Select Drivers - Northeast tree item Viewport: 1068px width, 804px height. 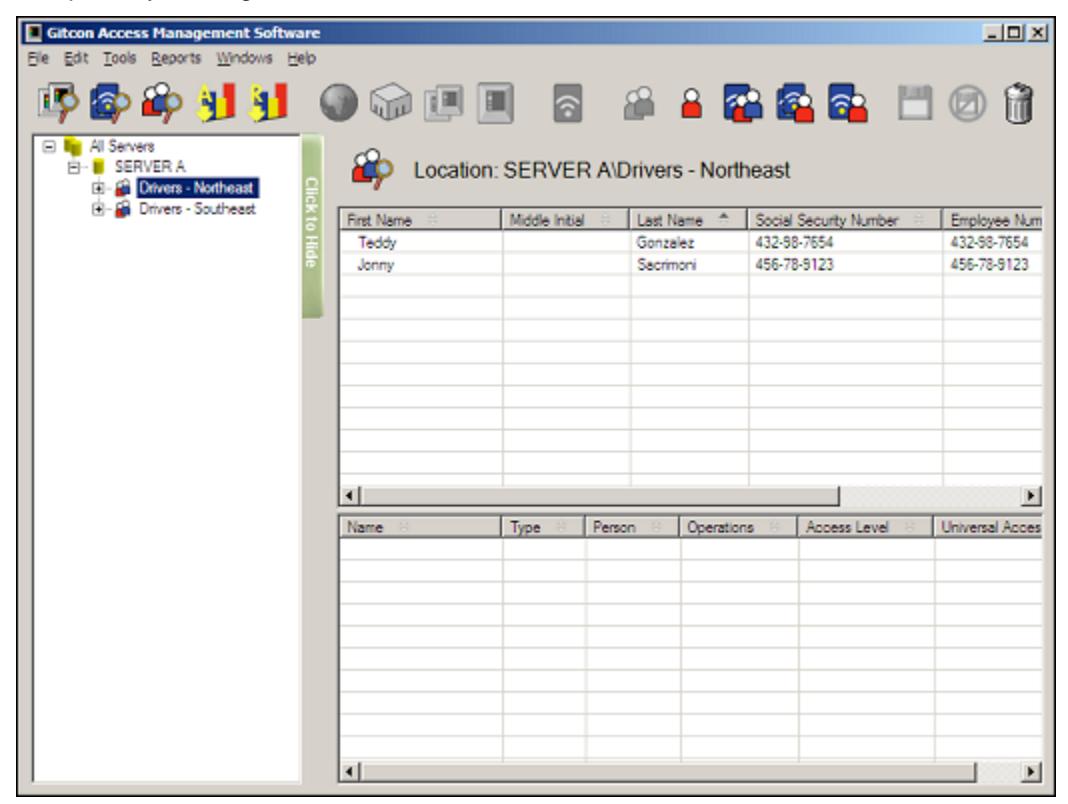tap(197, 187)
